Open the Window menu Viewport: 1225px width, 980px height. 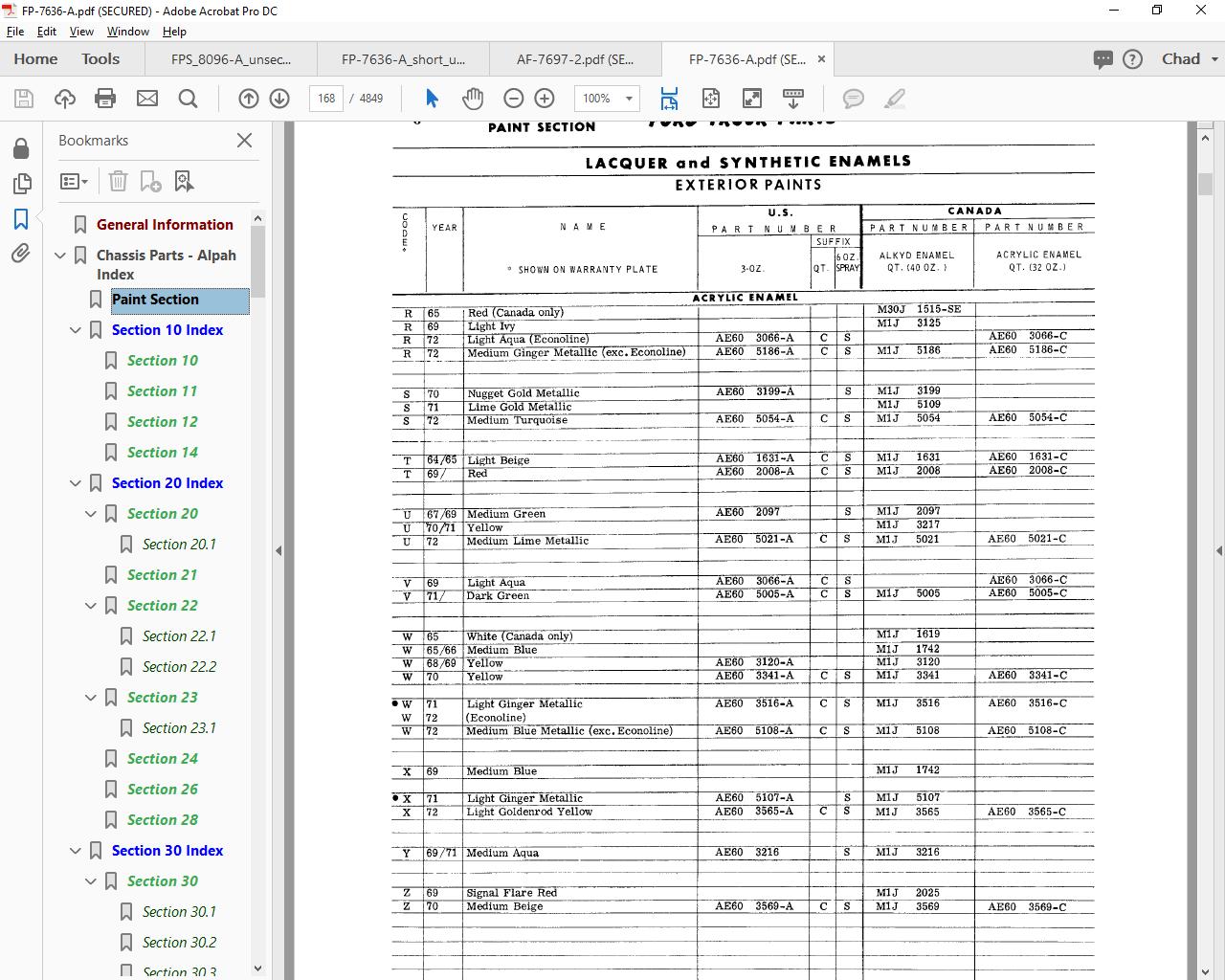pos(127,32)
